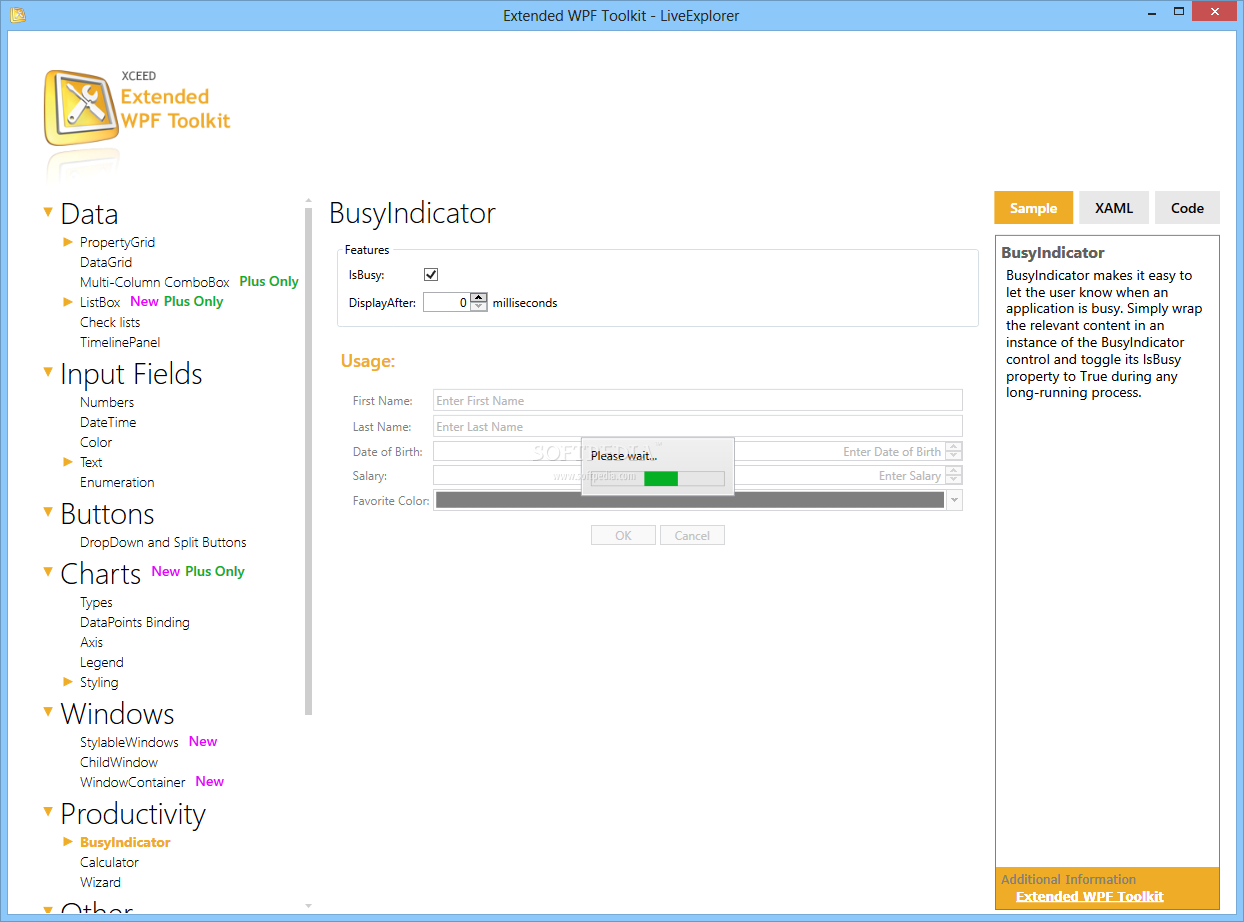
Task: Collapse the Productivity category
Action: coord(47,812)
